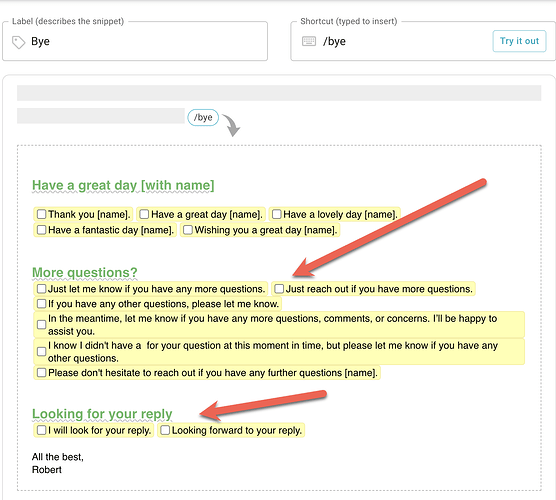
Task: Check Please don't hesitate to reach out
Action: (41, 373)
